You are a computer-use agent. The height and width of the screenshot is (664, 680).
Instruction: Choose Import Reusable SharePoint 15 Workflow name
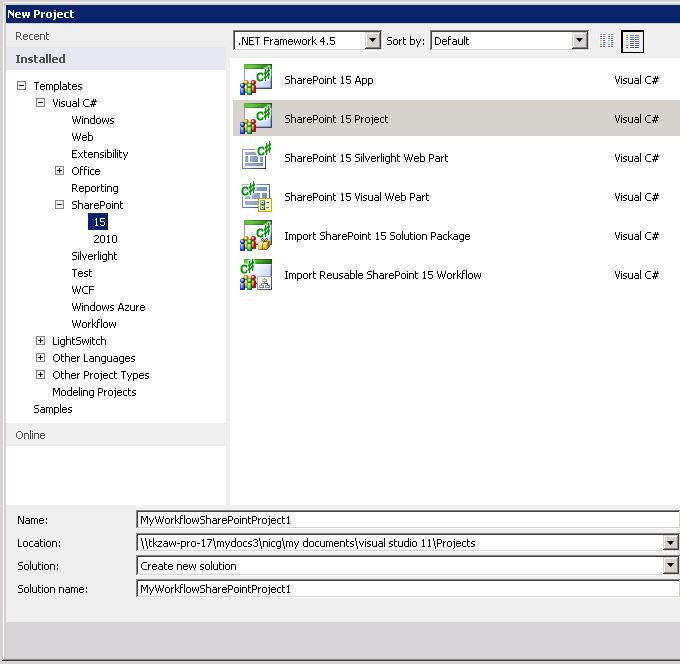382,275
